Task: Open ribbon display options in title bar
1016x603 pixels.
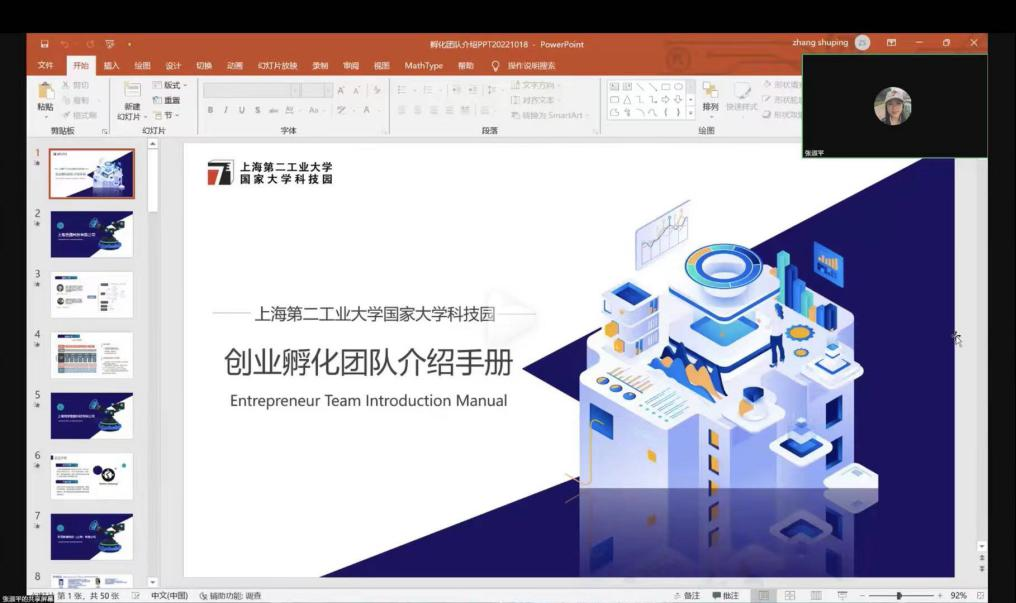Action: (892, 43)
